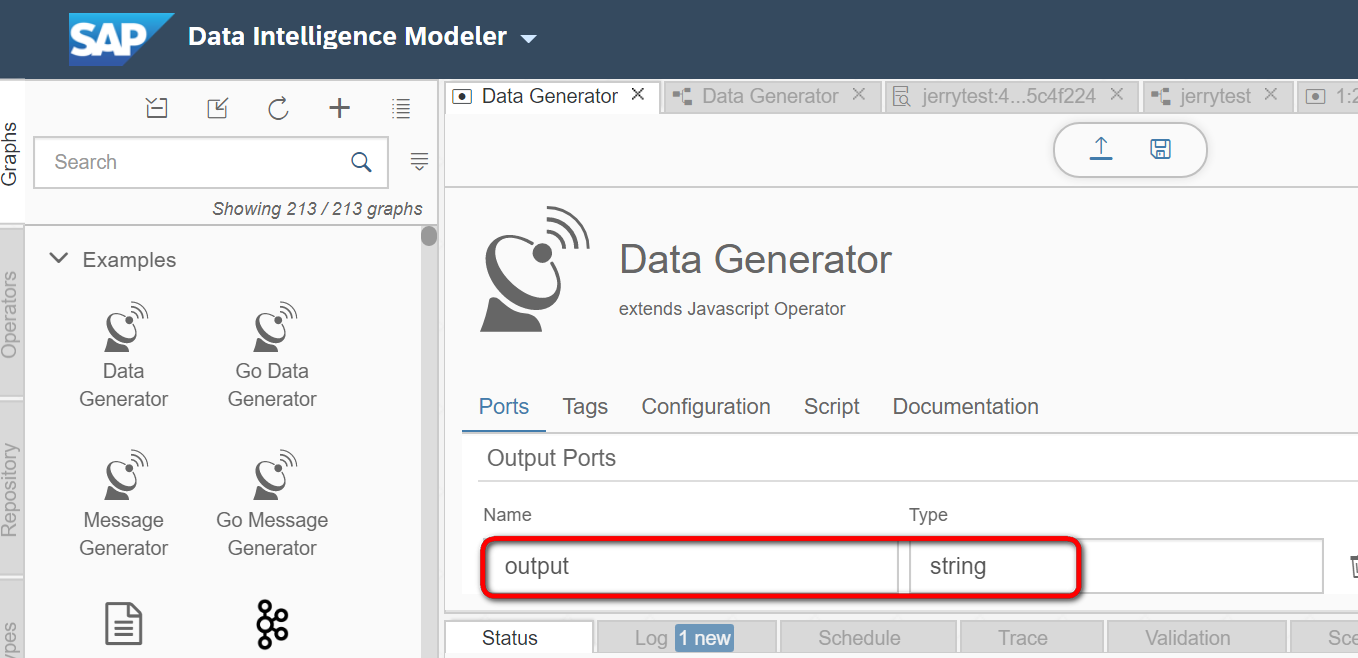Switch to the jerrytest graph tab
Image resolution: width=1358 pixels, height=658 pixels.
pyautogui.click(x=1214, y=96)
